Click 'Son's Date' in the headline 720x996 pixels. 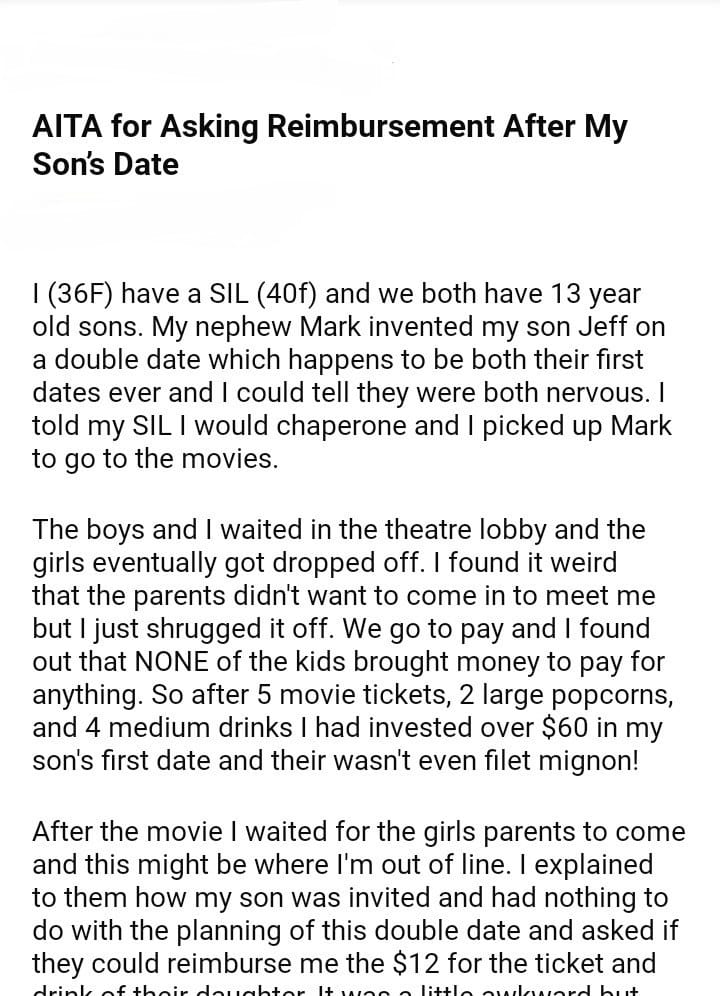(105, 164)
